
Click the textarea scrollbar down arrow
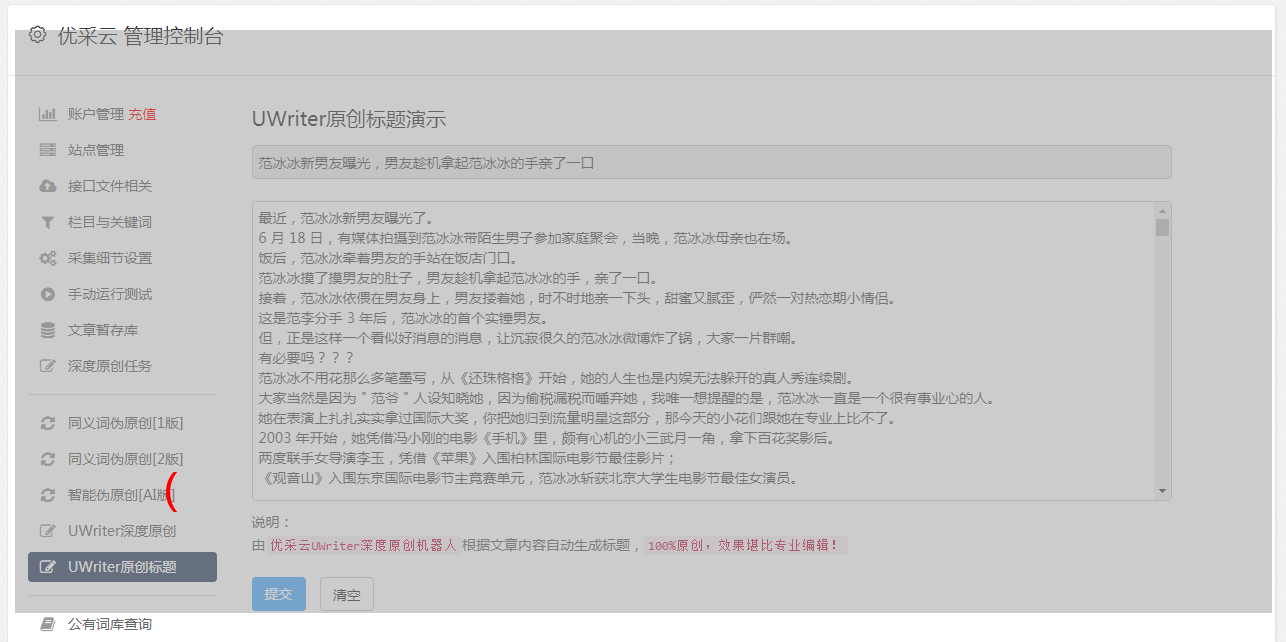pos(1162,490)
